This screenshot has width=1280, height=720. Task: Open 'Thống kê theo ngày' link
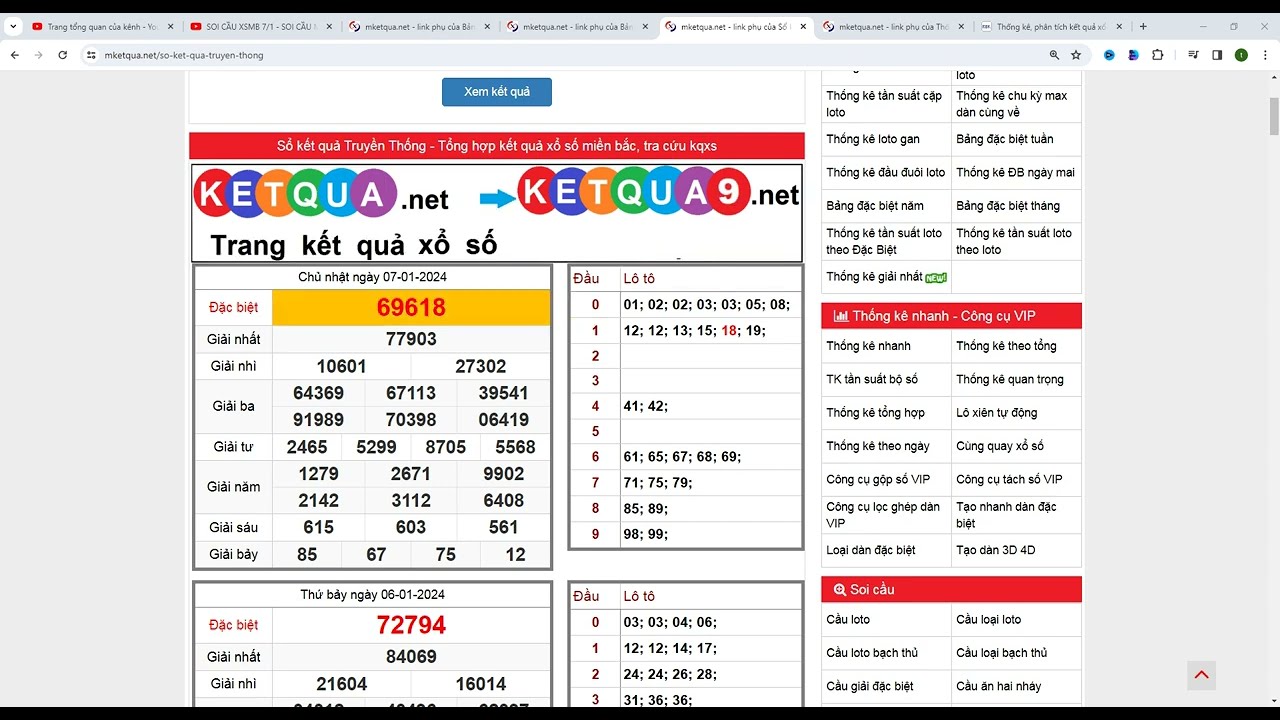[878, 446]
